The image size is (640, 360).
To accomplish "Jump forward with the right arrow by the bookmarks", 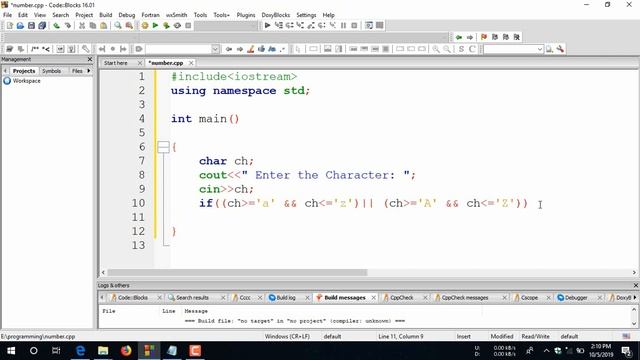I will pos(470,37).
